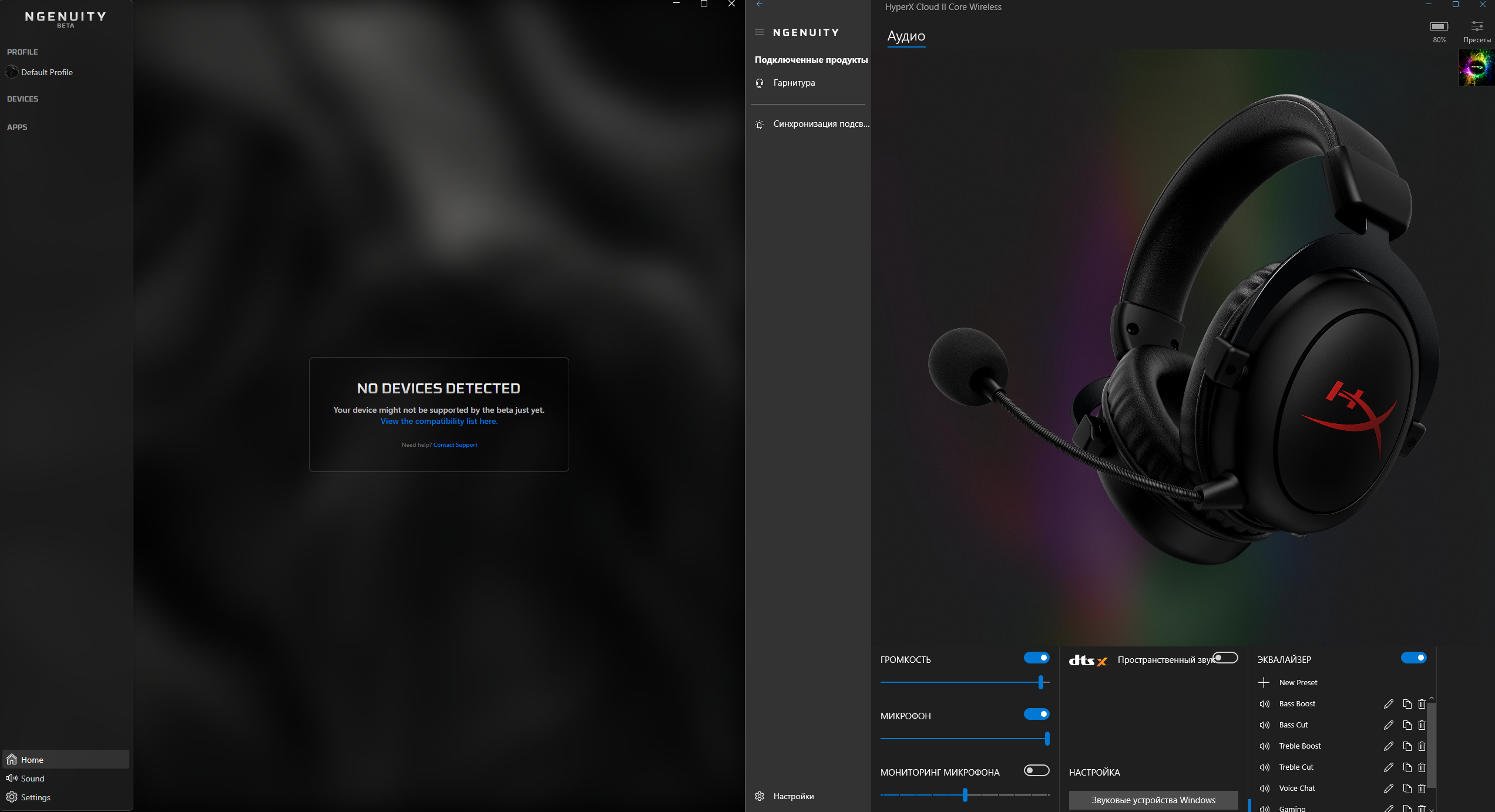This screenshot has width=1495, height=812.
Task: Open the Sound page in beta sidebar
Action: coord(32,779)
